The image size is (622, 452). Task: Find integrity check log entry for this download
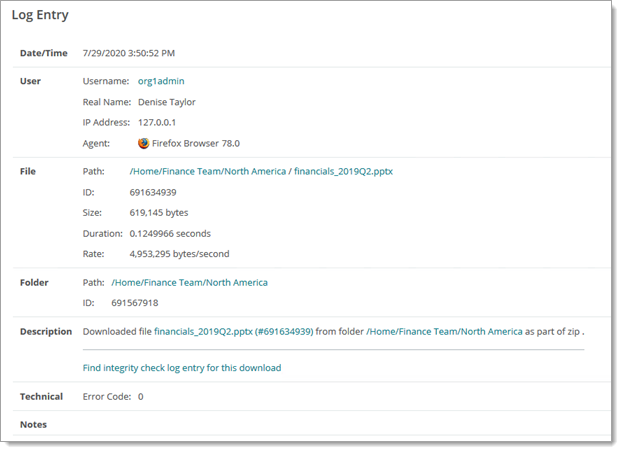(181, 368)
